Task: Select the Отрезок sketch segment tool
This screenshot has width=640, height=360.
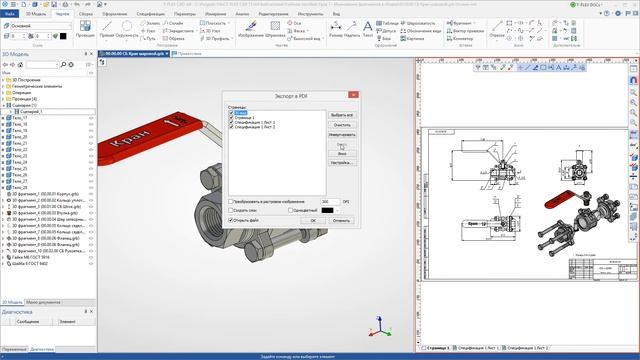Action: pyautogui.click(x=497, y=29)
